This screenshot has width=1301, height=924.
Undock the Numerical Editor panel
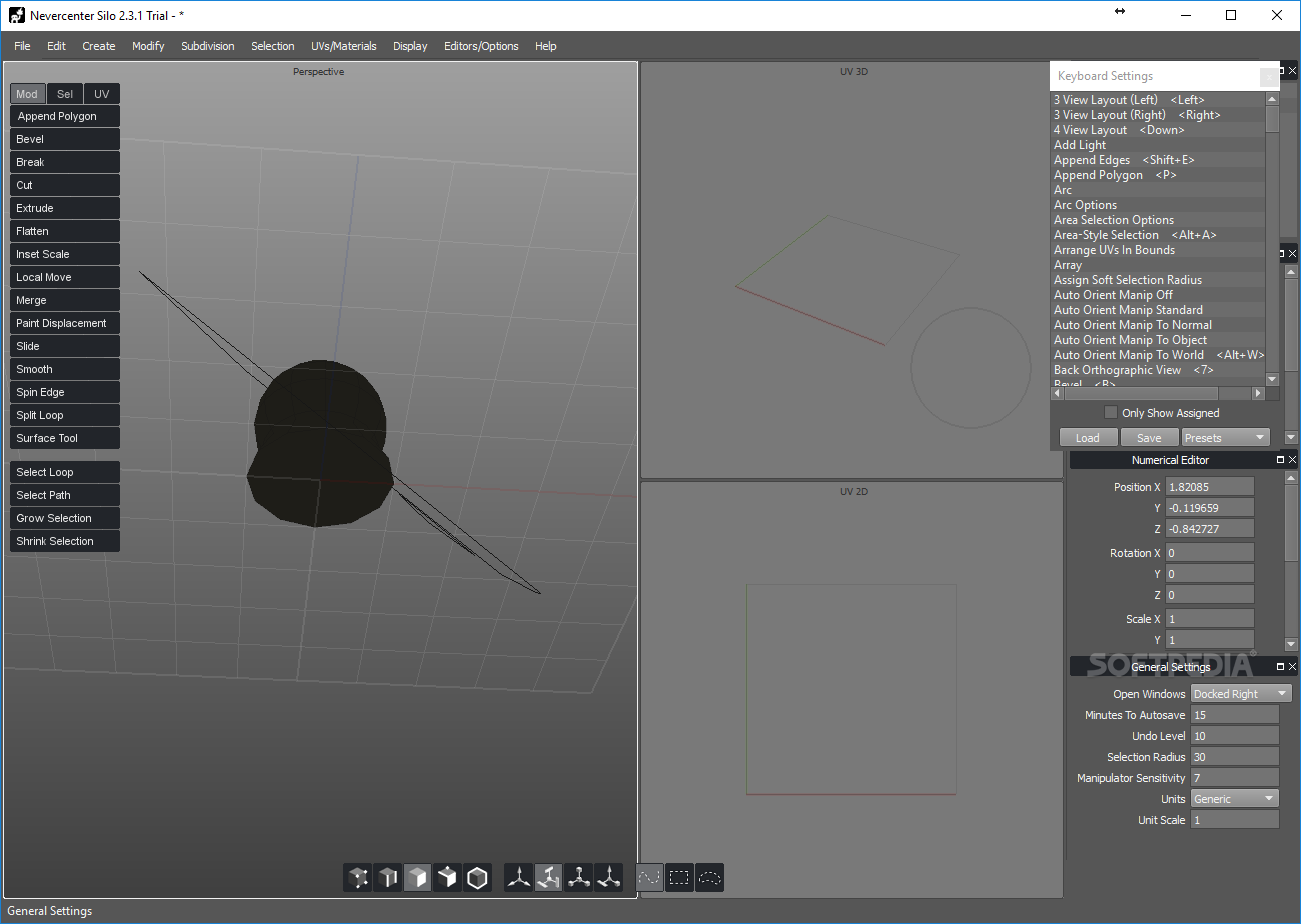pos(1280,460)
